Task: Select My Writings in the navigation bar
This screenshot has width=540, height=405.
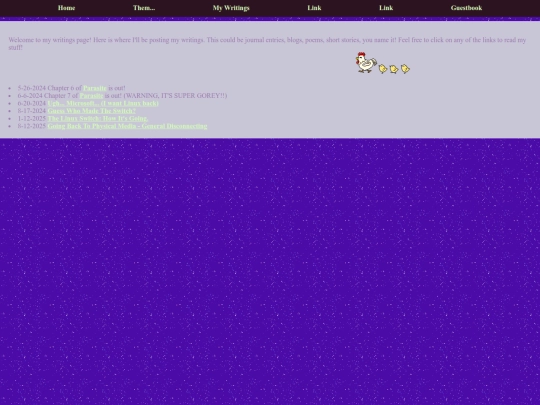Action: (x=231, y=8)
